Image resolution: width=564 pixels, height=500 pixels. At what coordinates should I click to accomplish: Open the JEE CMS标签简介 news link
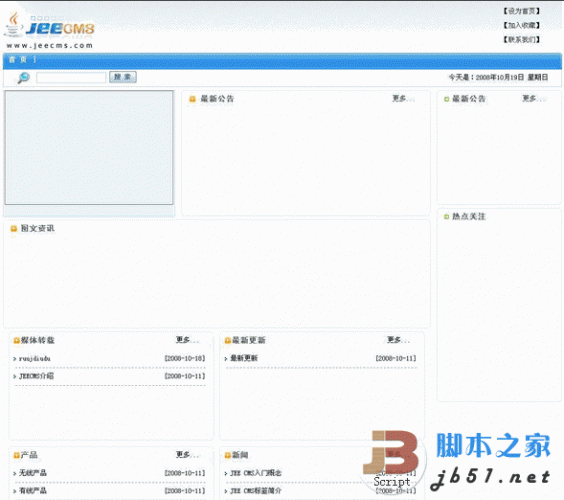[256, 491]
